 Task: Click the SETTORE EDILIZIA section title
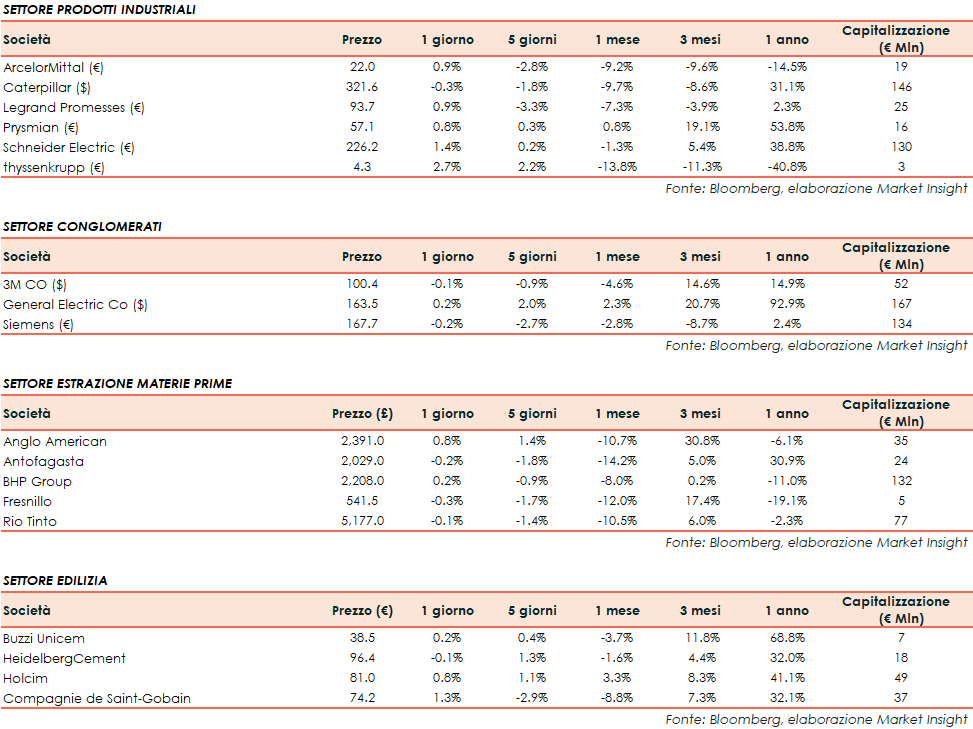[55, 580]
